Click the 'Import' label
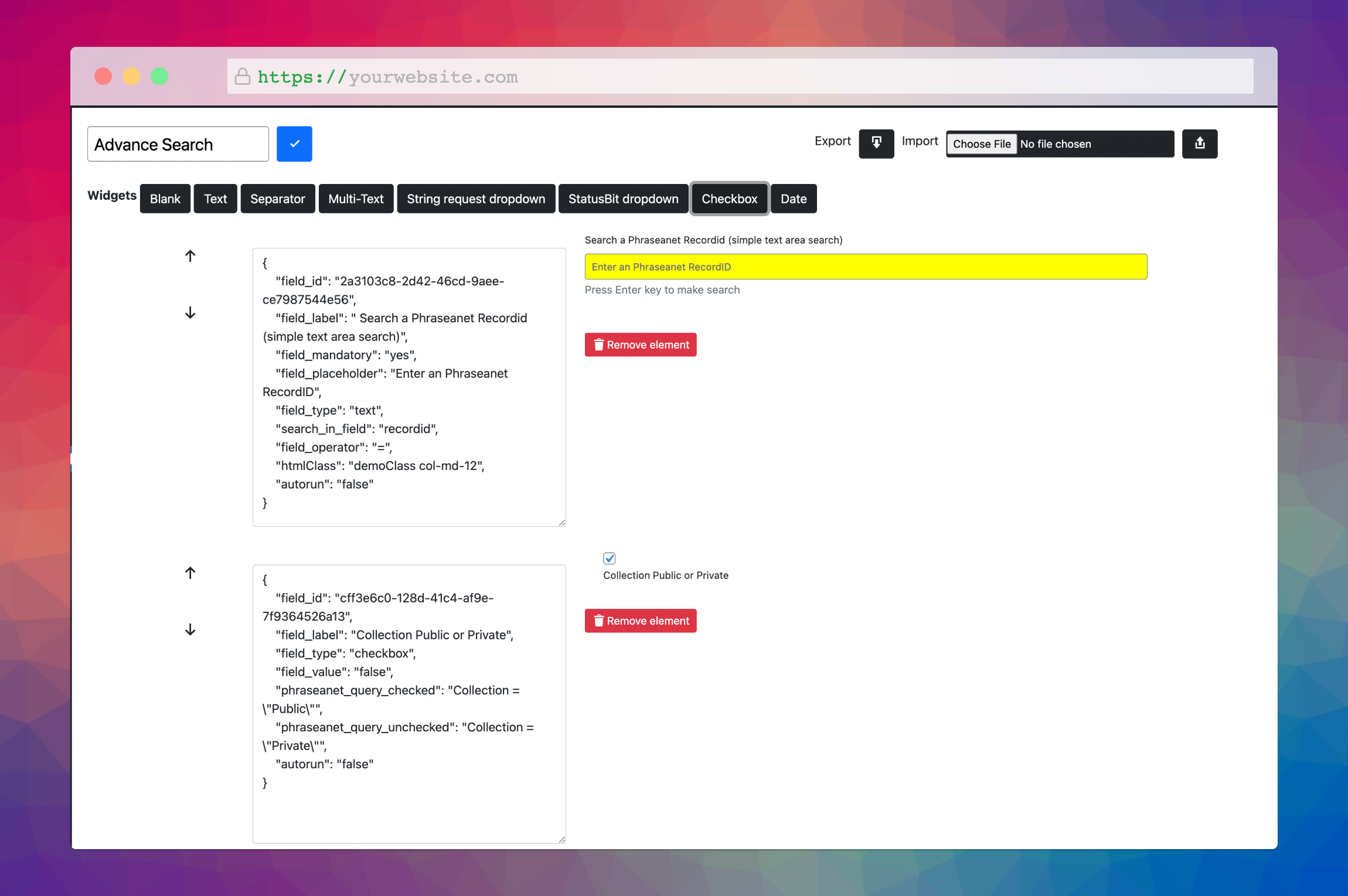 click(920, 141)
